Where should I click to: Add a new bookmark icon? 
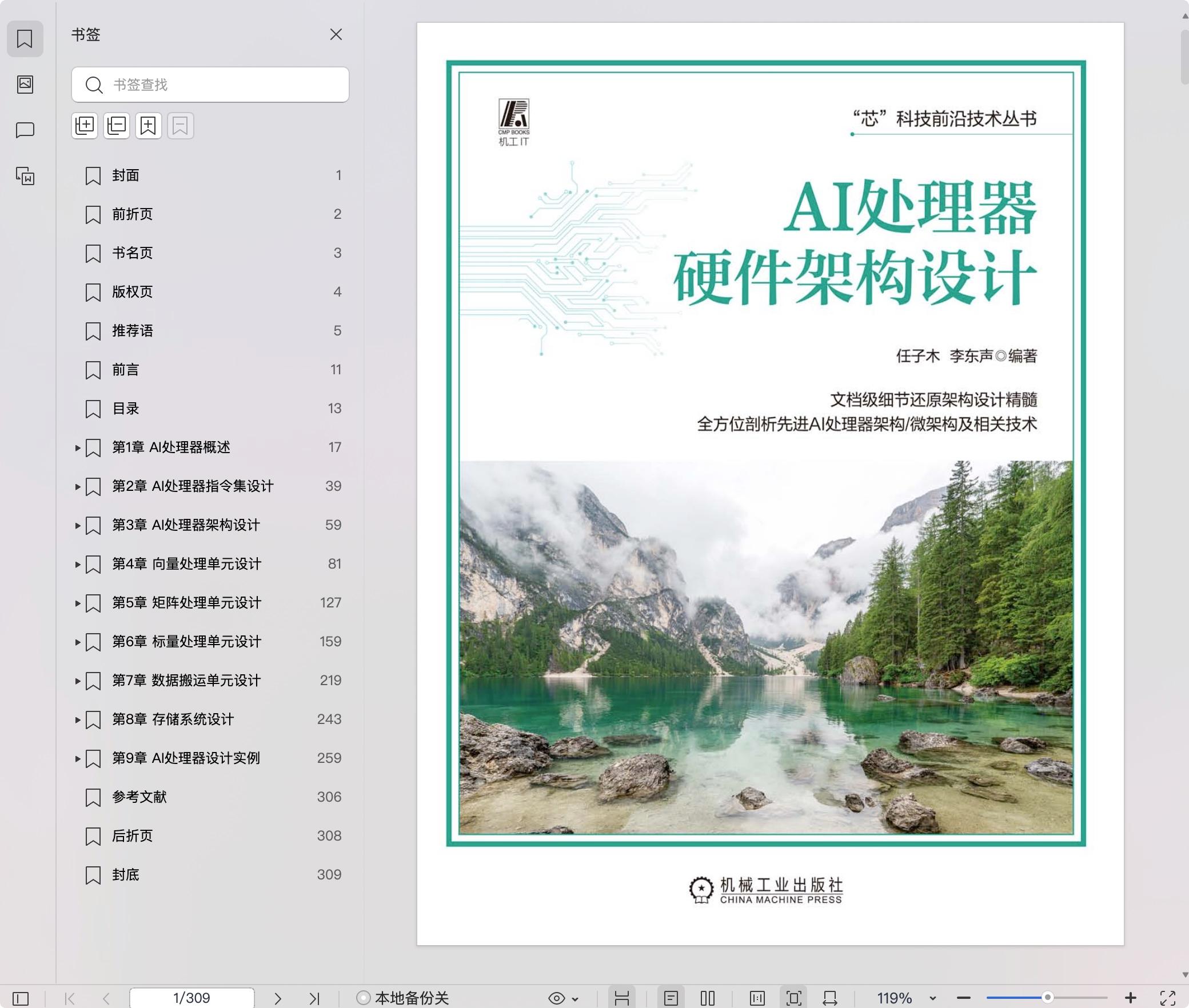[149, 126]
